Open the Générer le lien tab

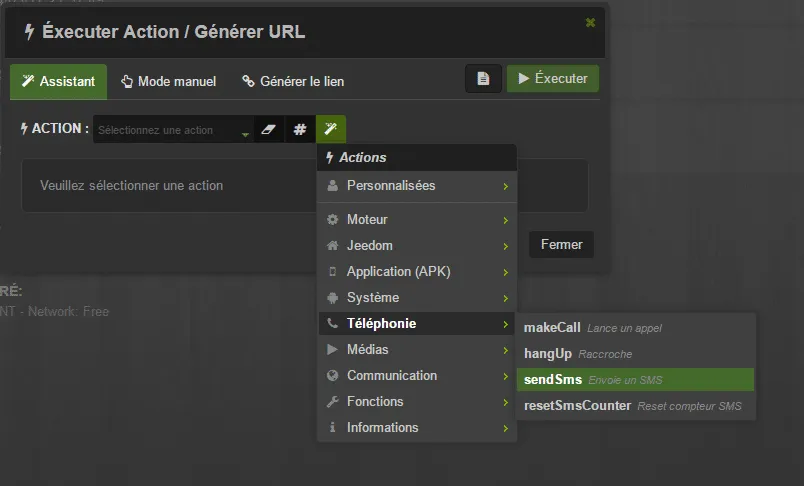point(293,82)
